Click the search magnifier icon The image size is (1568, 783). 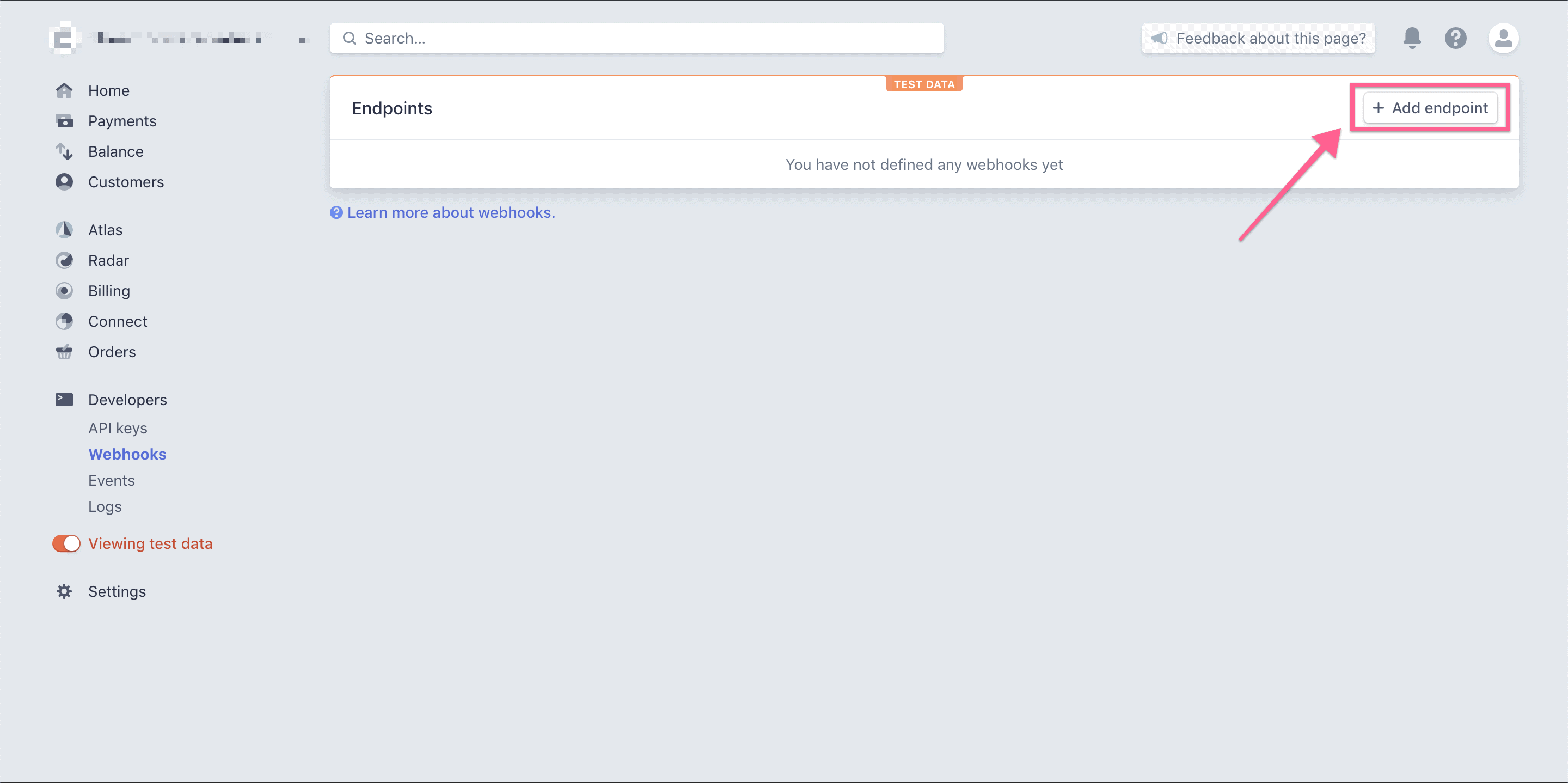pos(350,38)
